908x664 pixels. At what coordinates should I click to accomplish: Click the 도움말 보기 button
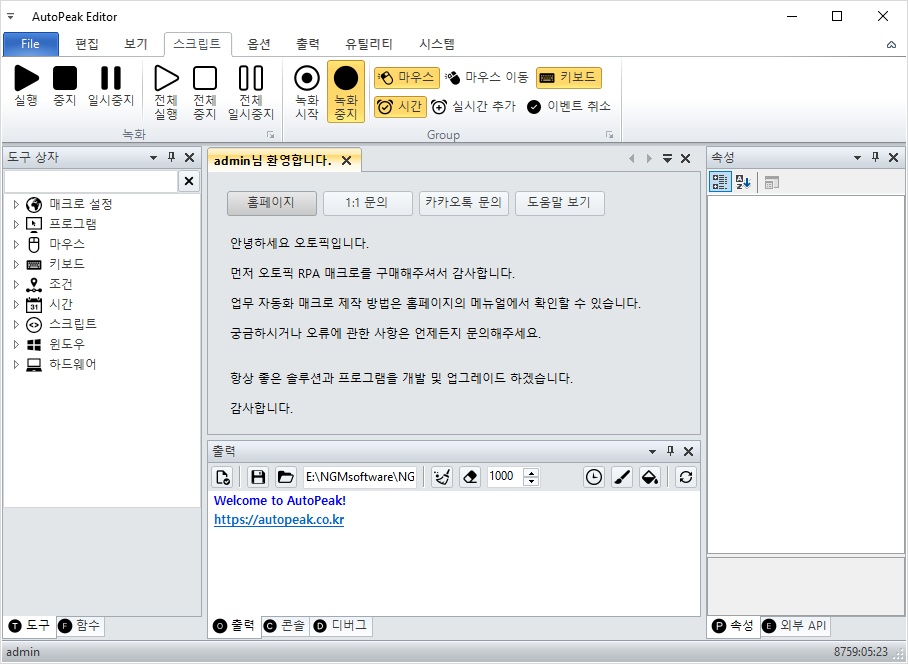point(560,203)
